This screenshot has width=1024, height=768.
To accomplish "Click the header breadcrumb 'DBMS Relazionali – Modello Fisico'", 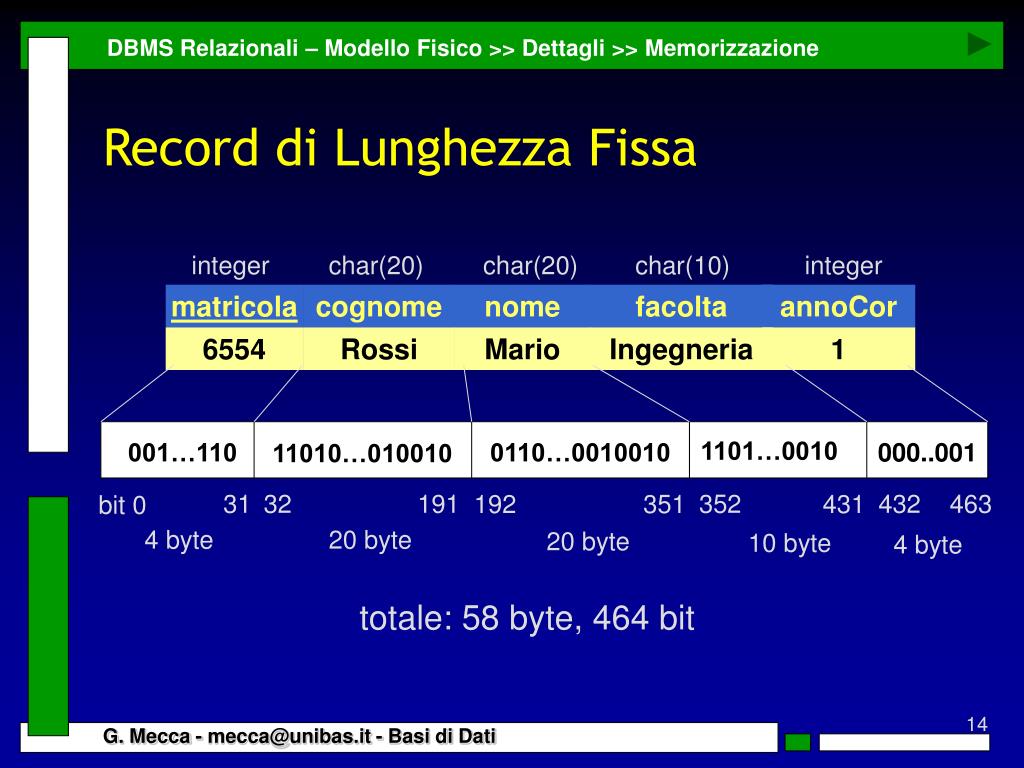I will click(294, 48).
